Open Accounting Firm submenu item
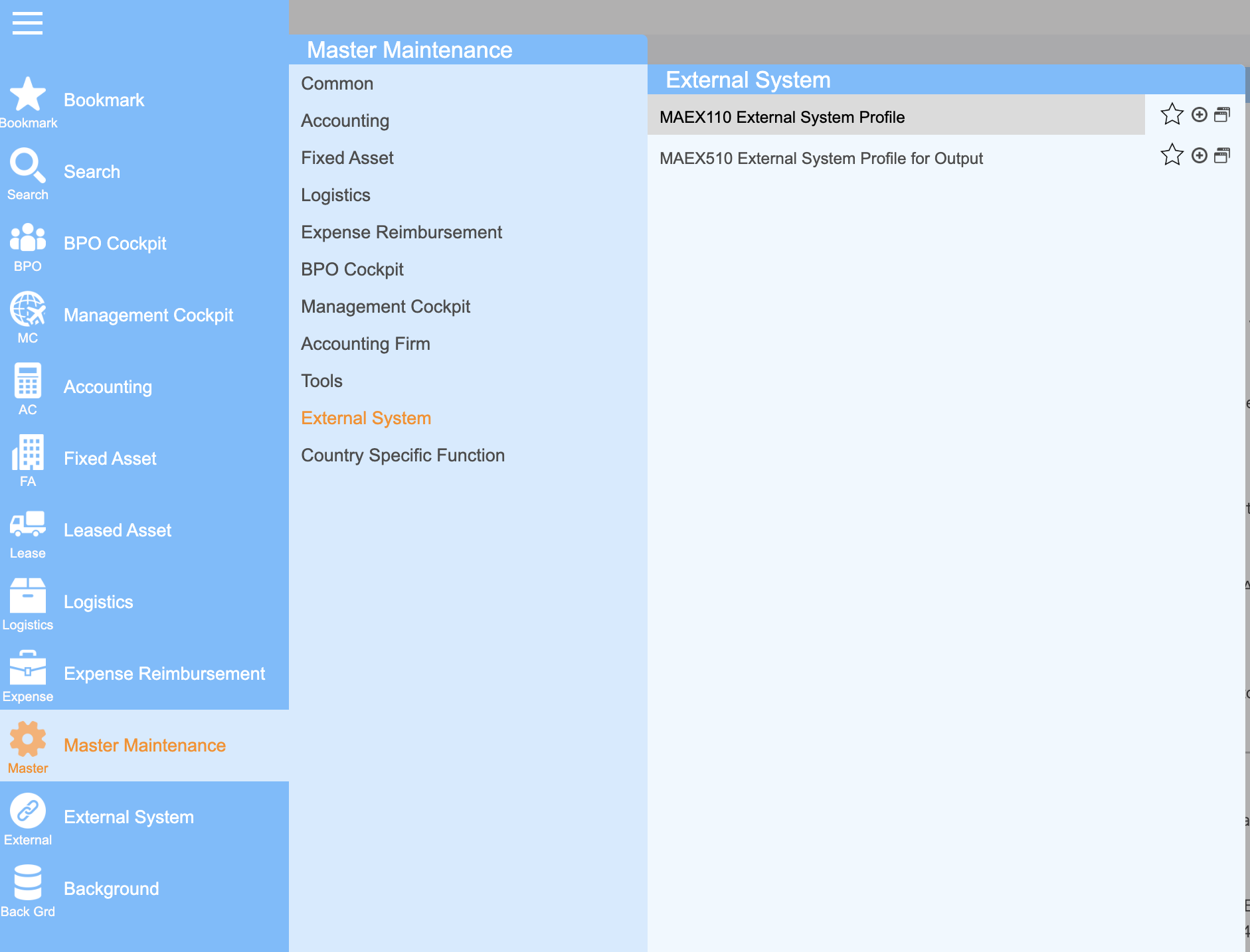Image resolution: width=1250 pixels, height=952 pixels. tap(366, 344)
